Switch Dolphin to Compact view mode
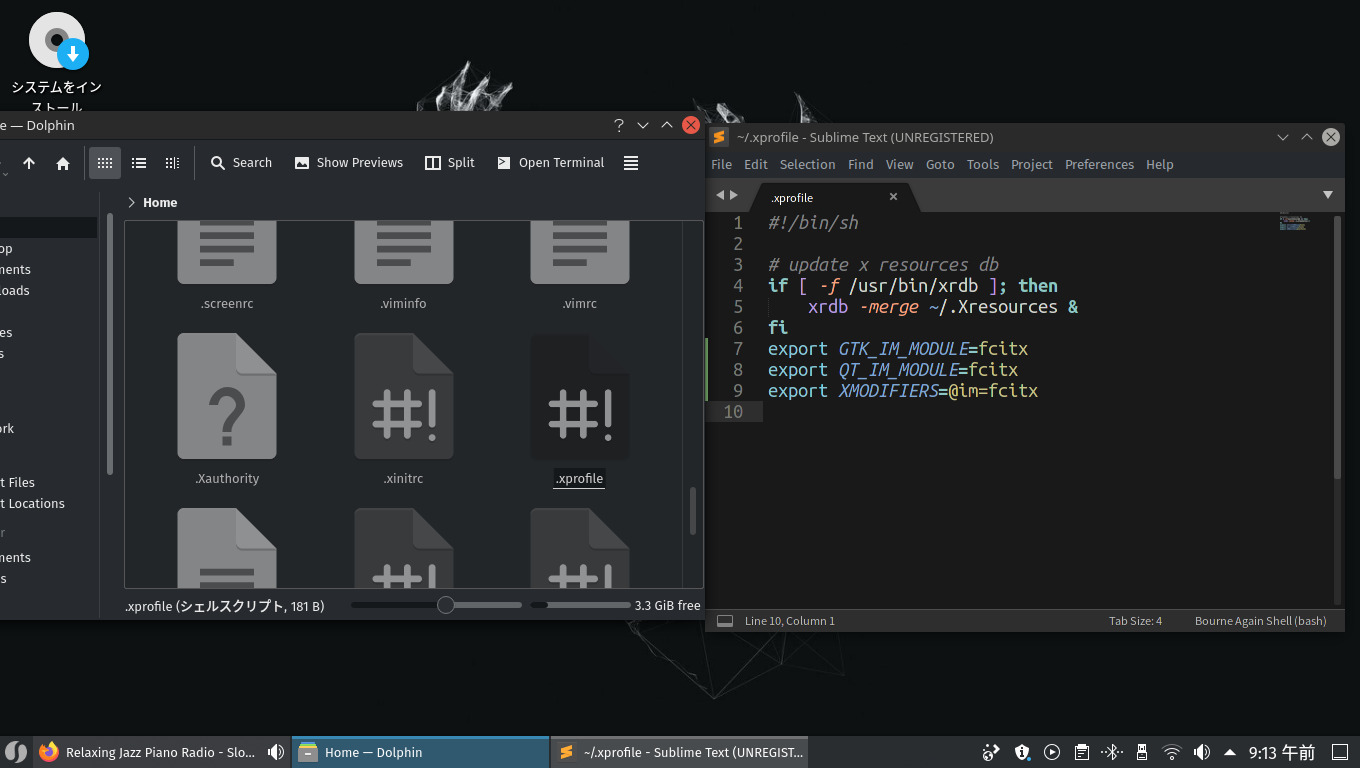 coord(139,163)
